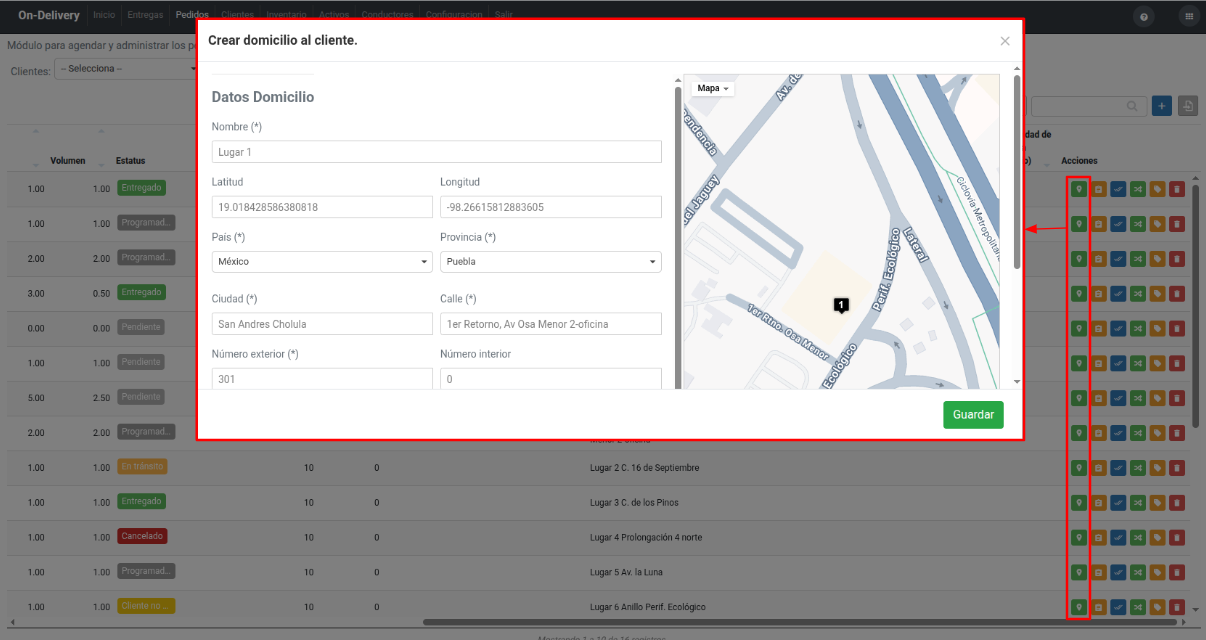Open the Provincia dropdown showing Puebla
The height and width of the screenshot is (640, 1206).
click(551, 262)
